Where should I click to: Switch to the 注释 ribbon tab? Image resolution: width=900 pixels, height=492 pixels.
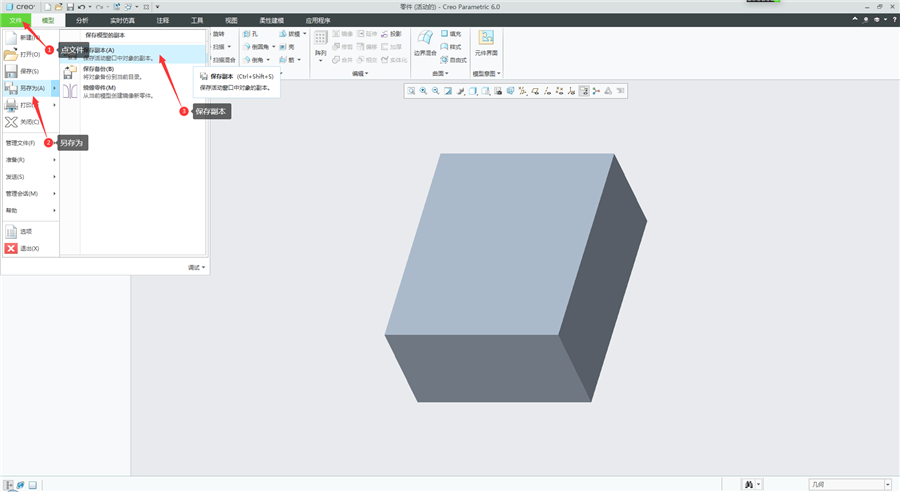point(163,21)
